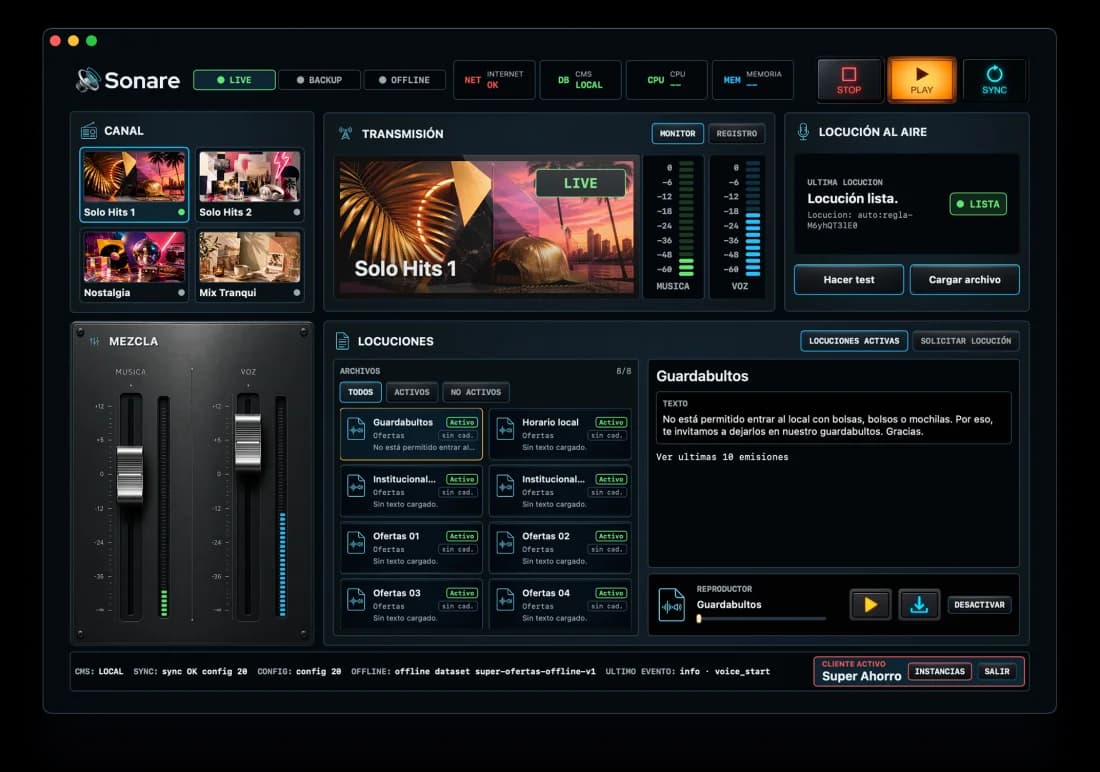Select the Guardabultos locución card

(x=412, y=434)
